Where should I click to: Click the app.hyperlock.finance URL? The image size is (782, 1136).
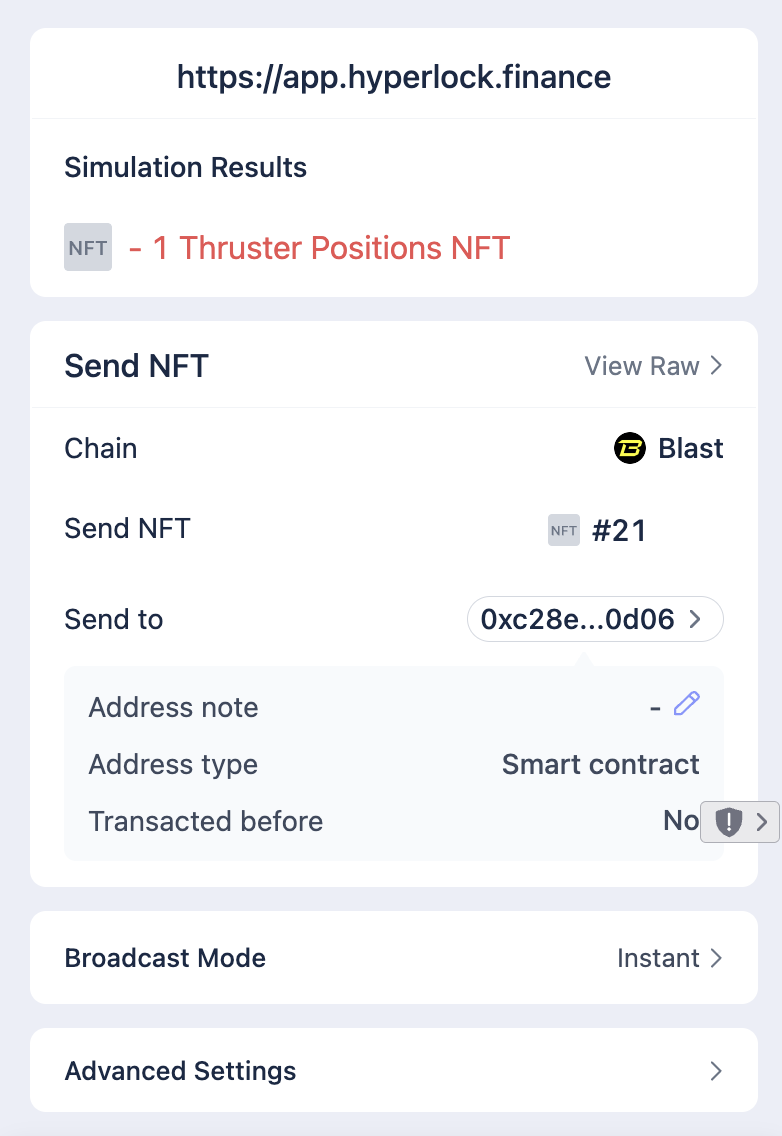click(393, 77)
